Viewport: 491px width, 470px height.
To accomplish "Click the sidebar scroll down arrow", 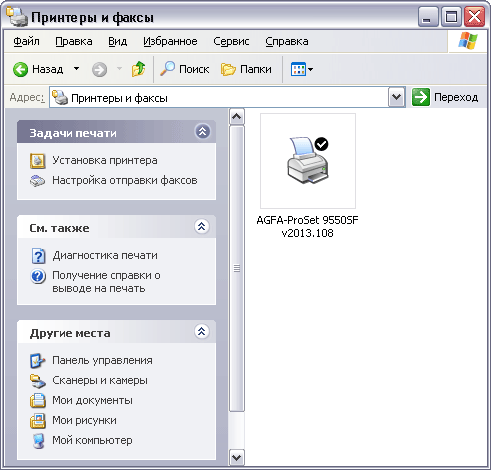I will click(237, 457).
